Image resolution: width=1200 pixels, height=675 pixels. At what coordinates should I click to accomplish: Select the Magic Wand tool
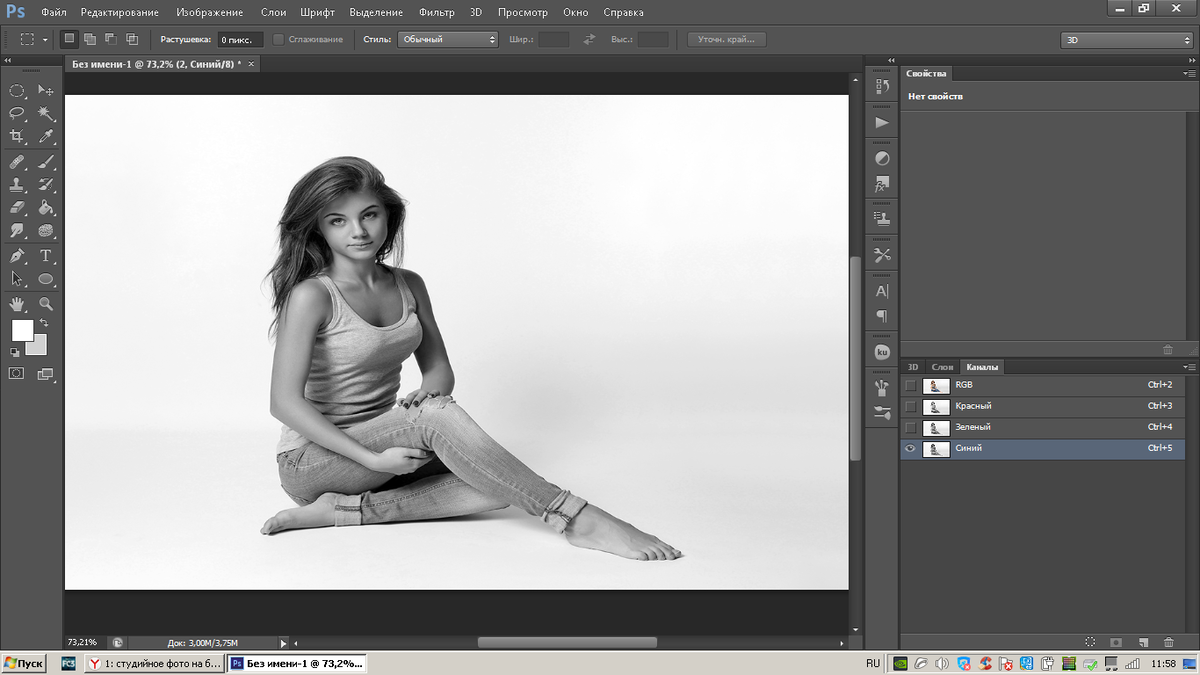[x=46, y=114]
